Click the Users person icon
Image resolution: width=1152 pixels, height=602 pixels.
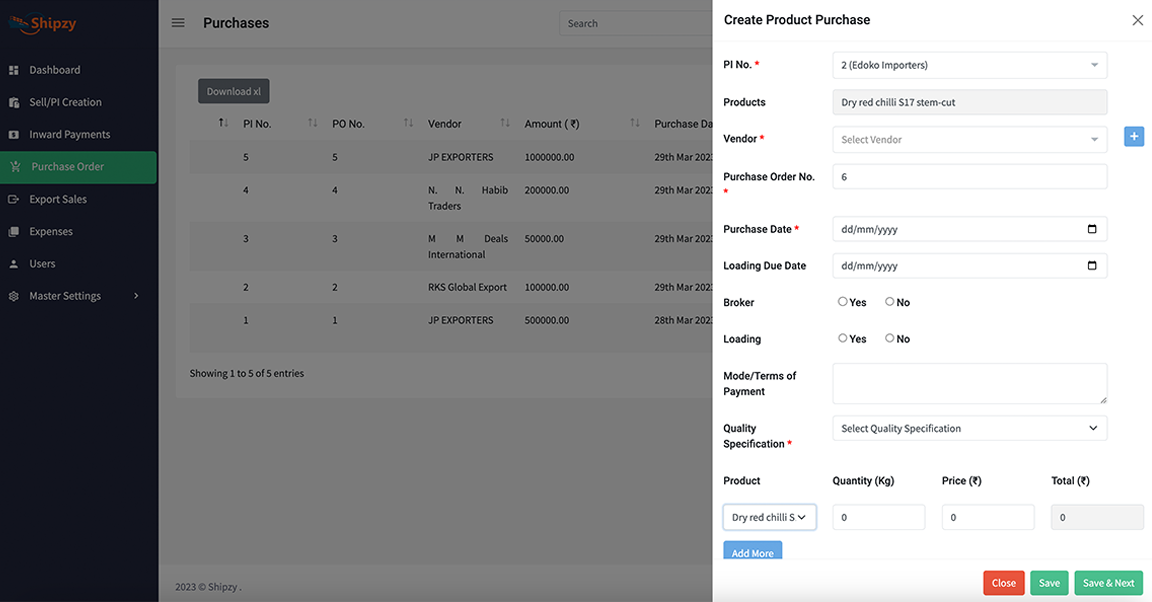(15, 264)
